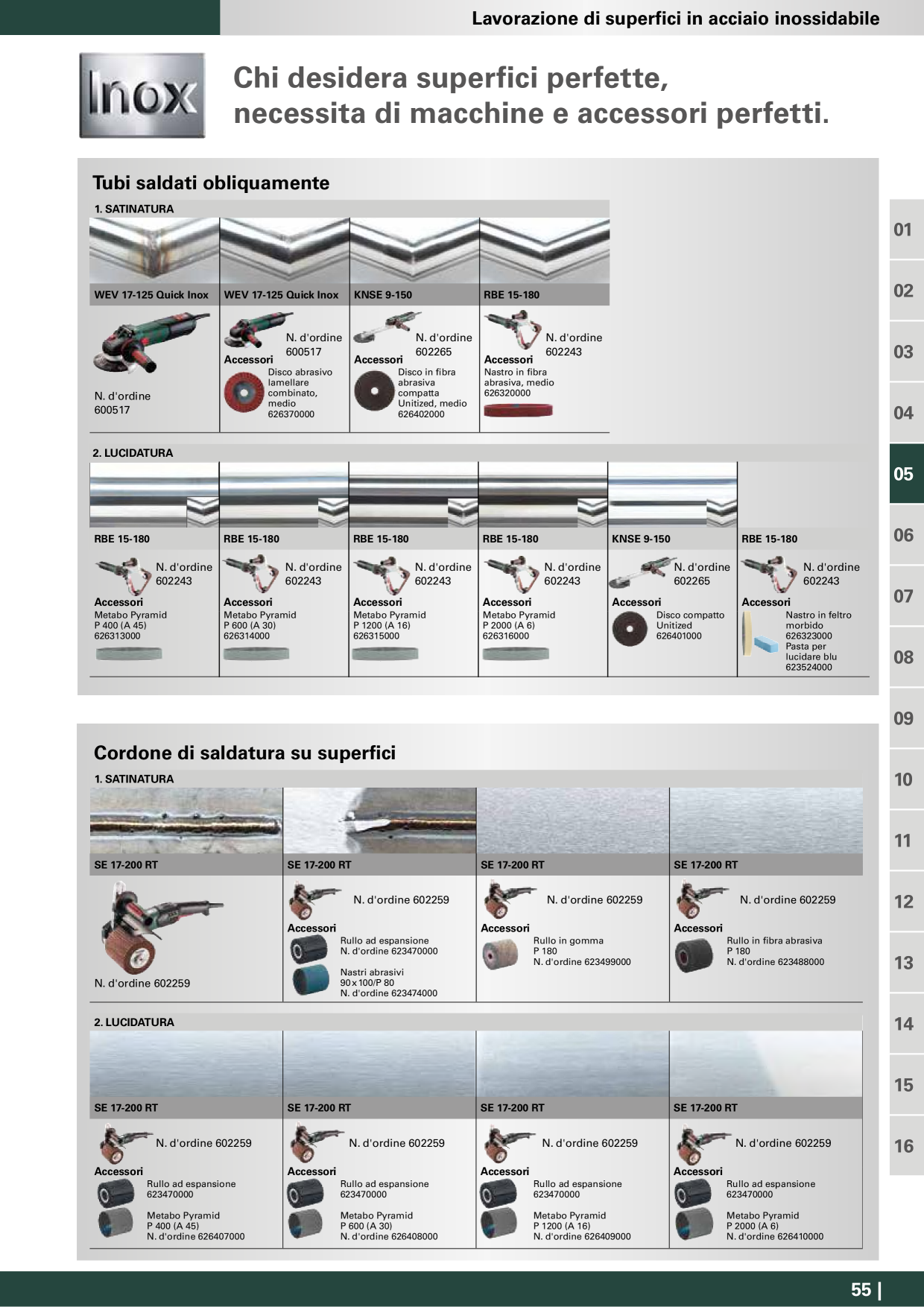Click the Metabo Pyramid P 600 belt image 626314000
This screenshot has height=1307, width=924.
click(x=256, y=653)
